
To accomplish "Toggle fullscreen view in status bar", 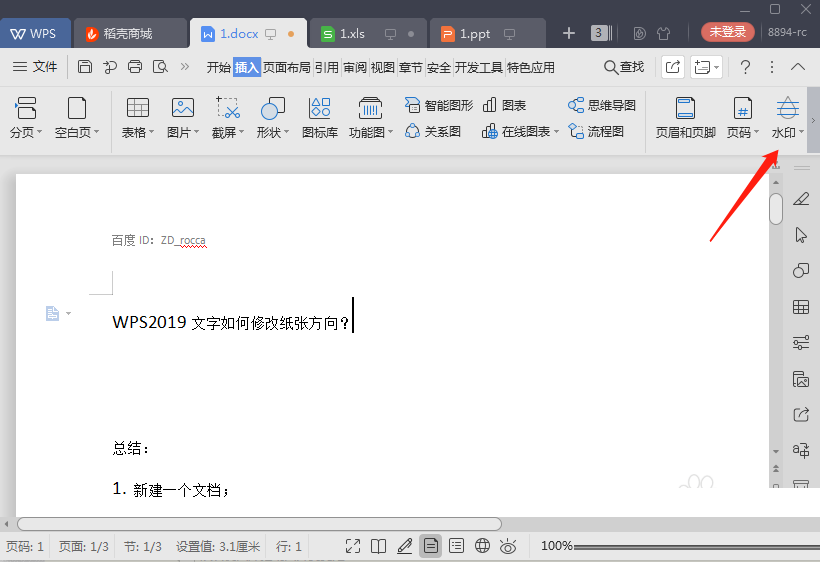I will click(353, 546).
